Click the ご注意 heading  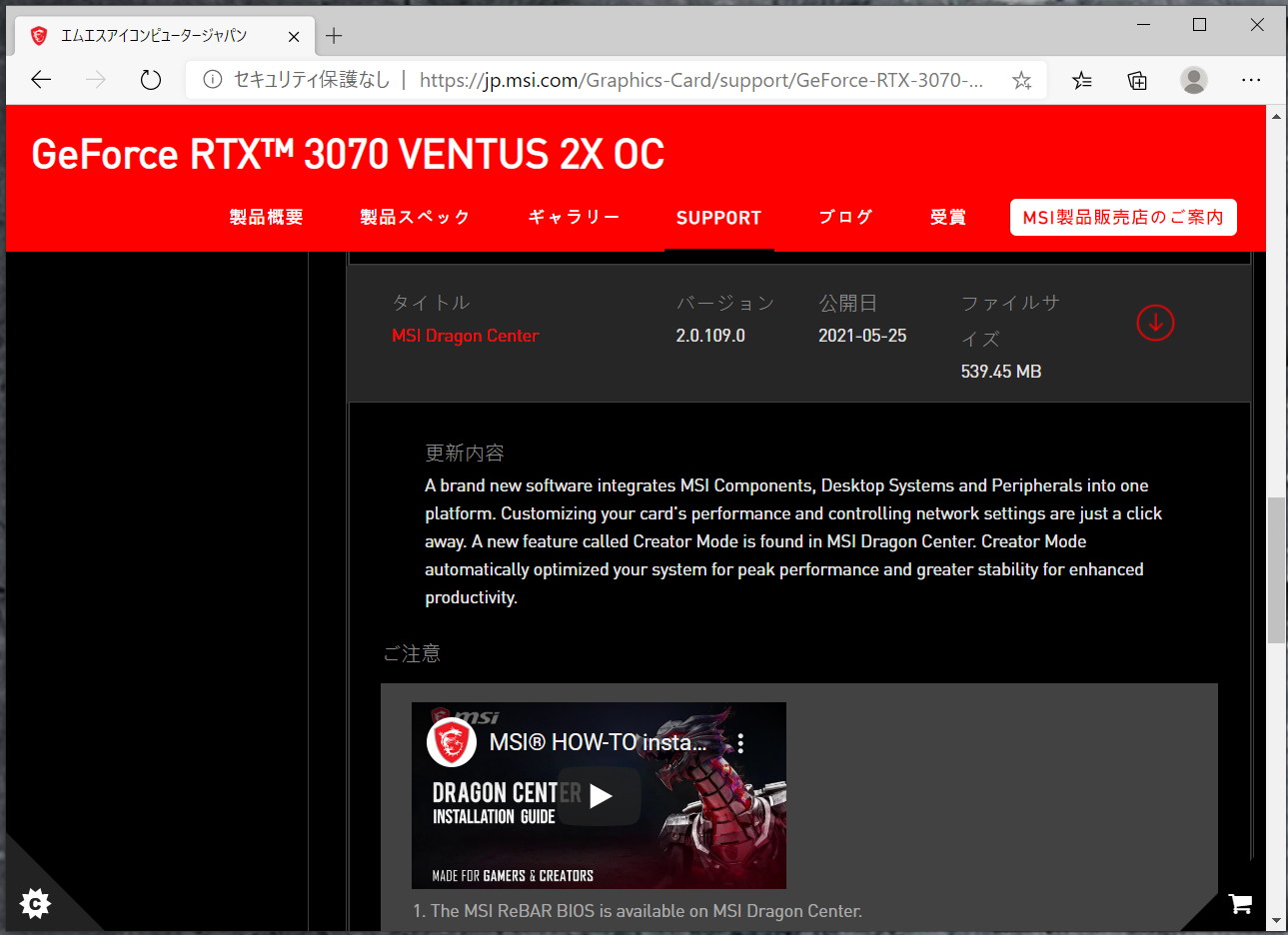tap(412, 653)
